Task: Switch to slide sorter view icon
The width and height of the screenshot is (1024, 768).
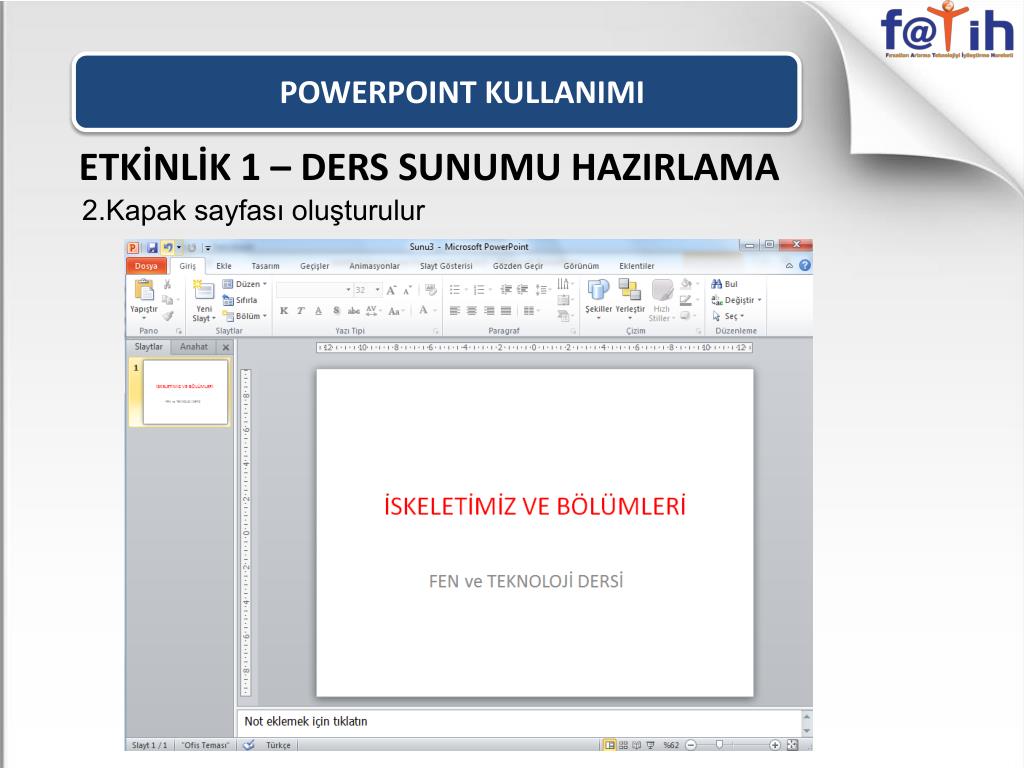Action: pos(623,745)
